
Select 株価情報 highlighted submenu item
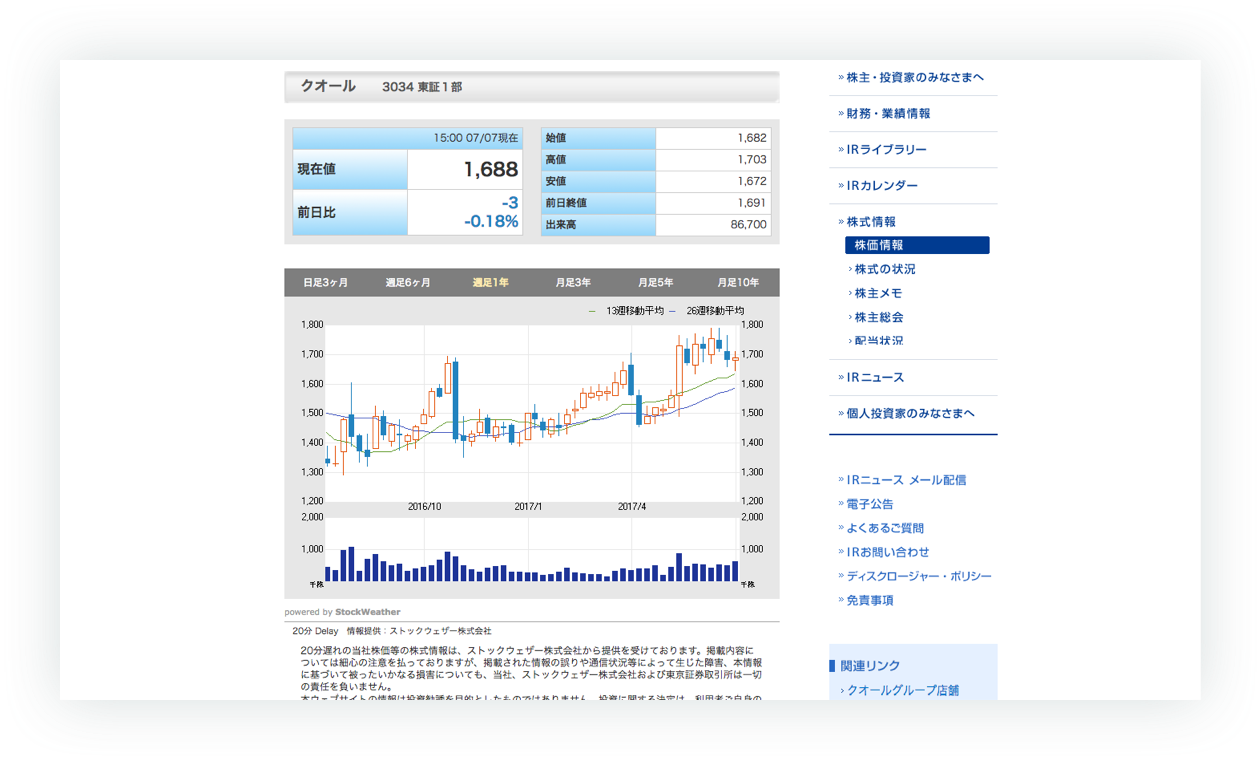[917, 245]
